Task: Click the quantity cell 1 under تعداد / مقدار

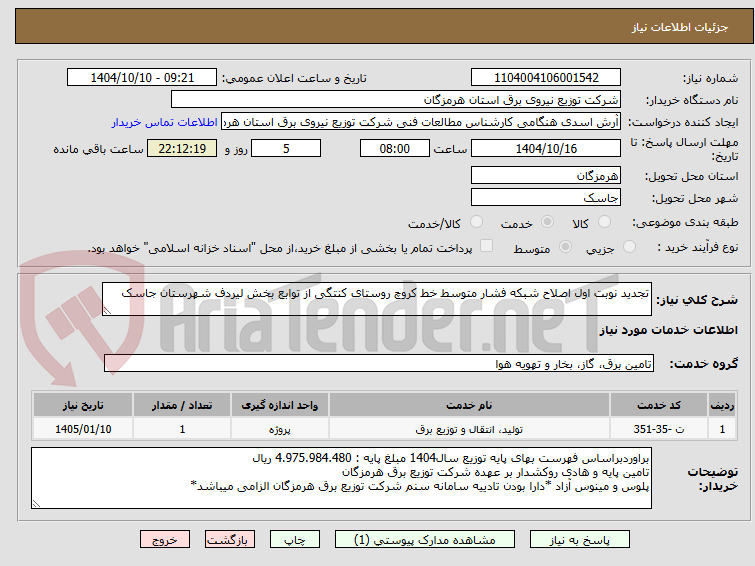Action: 182,429
